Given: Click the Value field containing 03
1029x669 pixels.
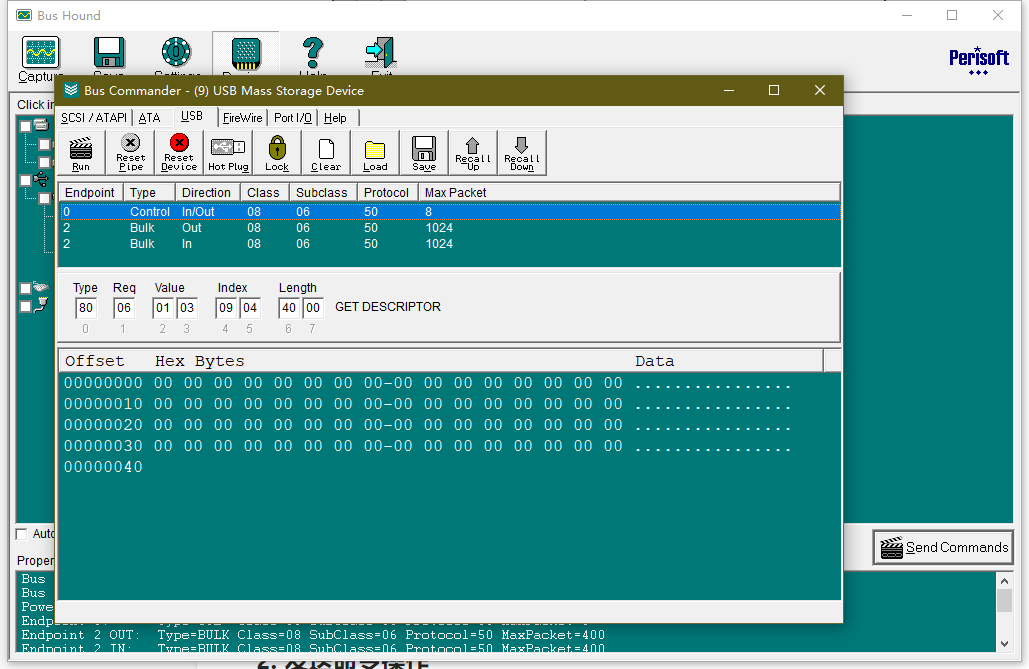Looking at the screenshot, I should tap(187, 307).
